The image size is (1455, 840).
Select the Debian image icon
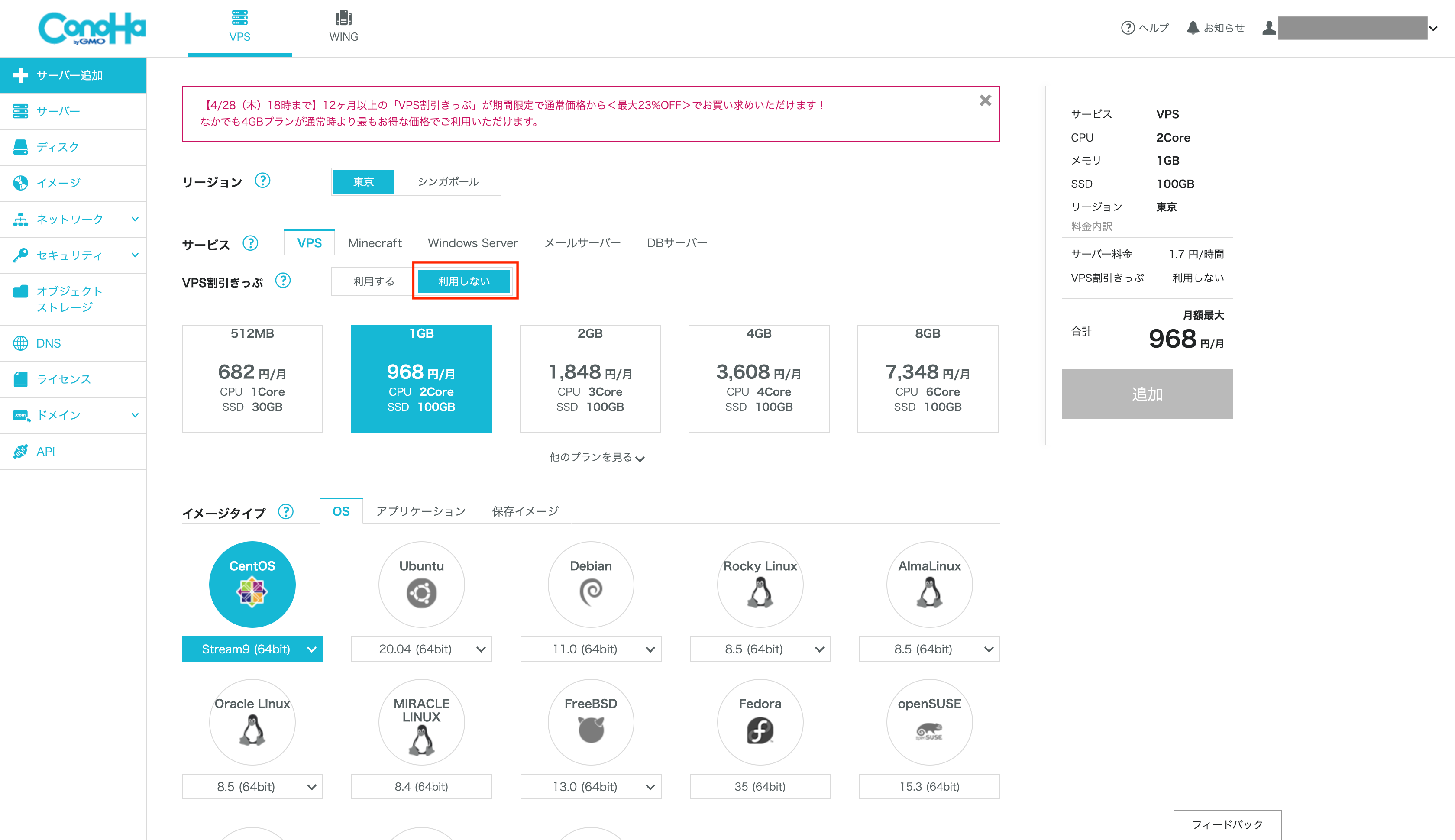[591, 585]
